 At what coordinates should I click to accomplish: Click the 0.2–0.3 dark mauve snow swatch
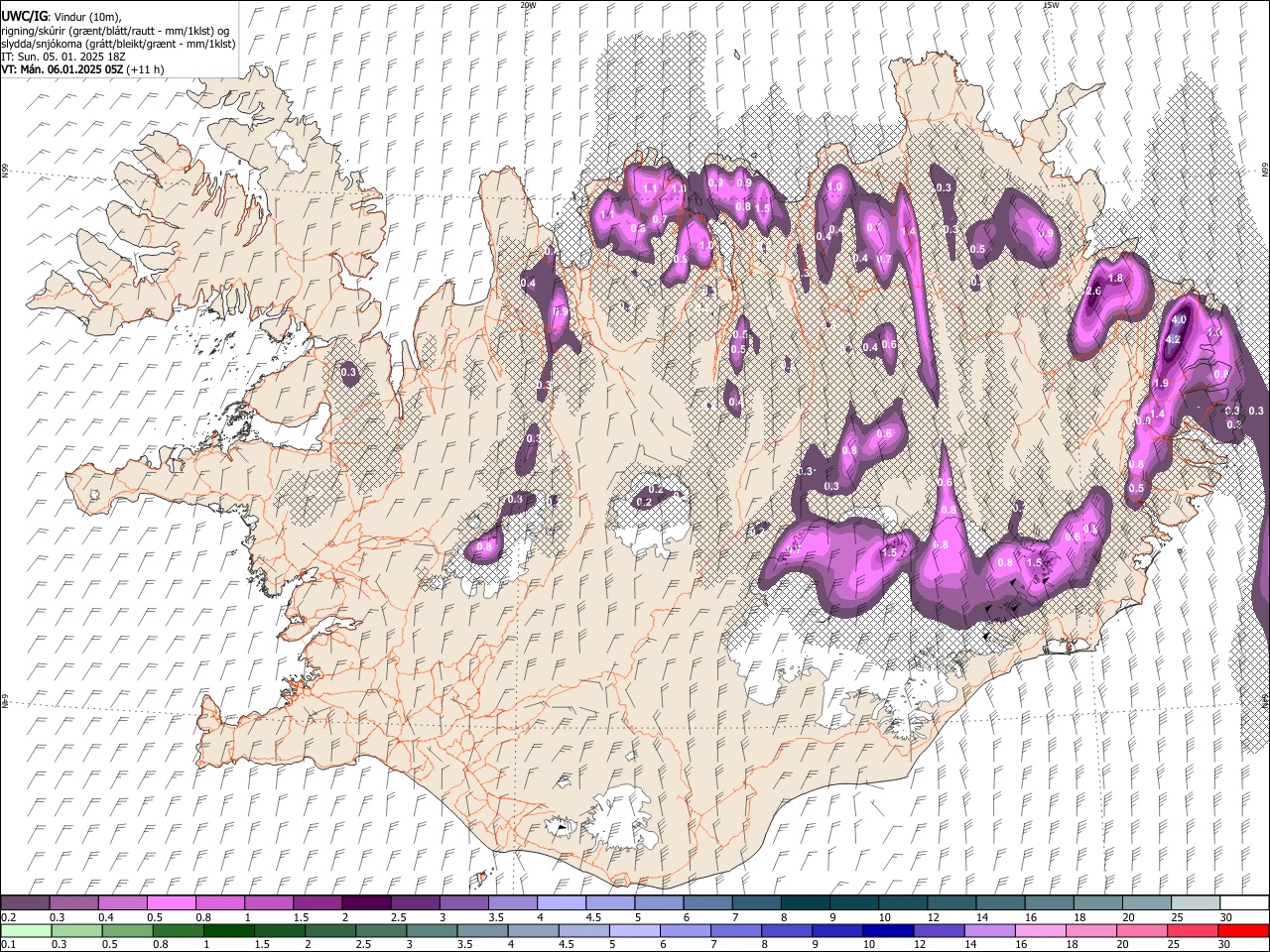tap(25, 902)
